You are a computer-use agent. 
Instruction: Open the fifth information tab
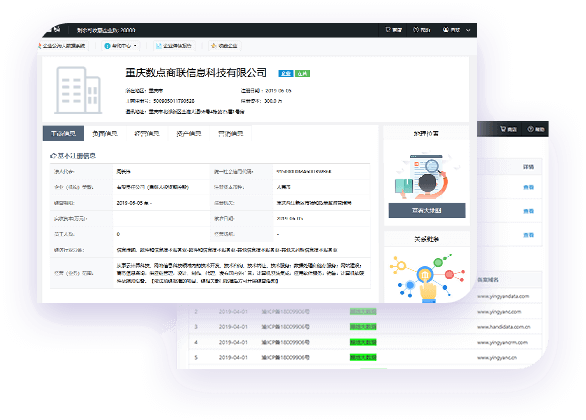click(x=231, y=133)
